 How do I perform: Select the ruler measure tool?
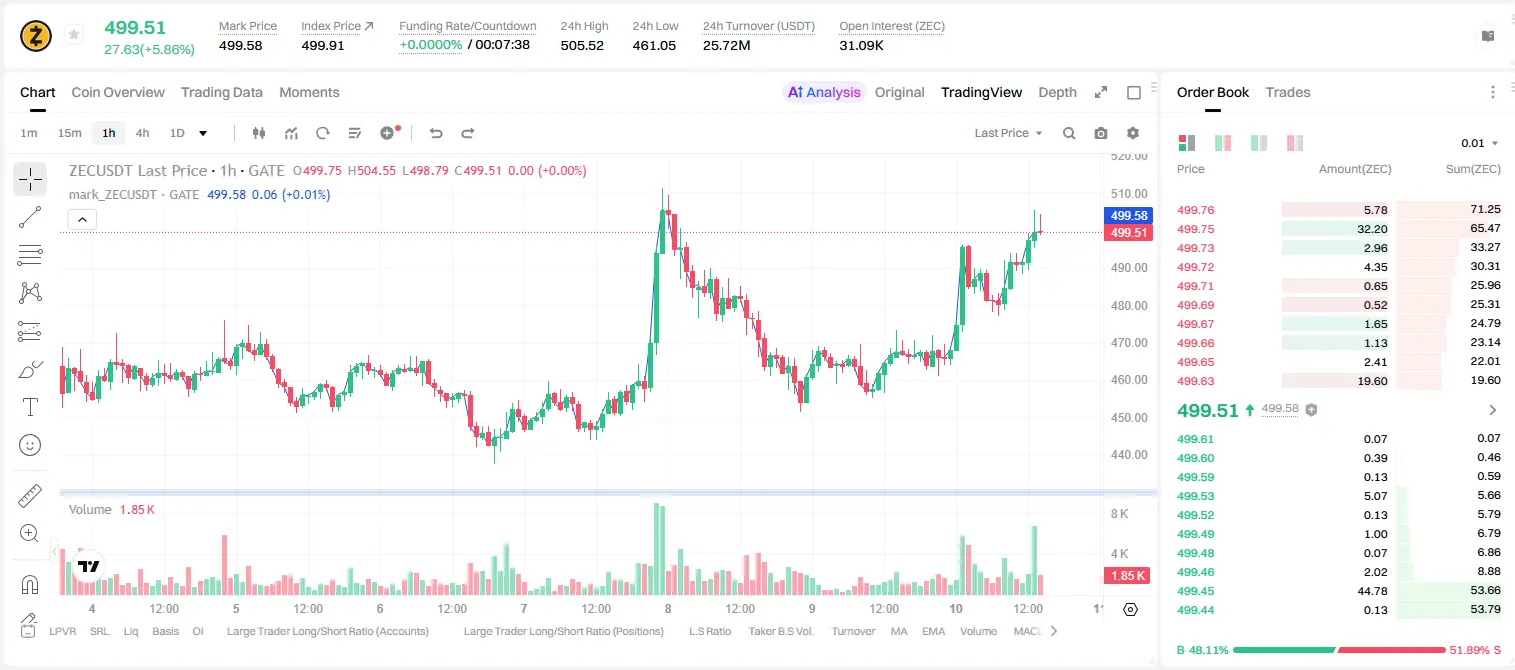click(x=30, y=496)
